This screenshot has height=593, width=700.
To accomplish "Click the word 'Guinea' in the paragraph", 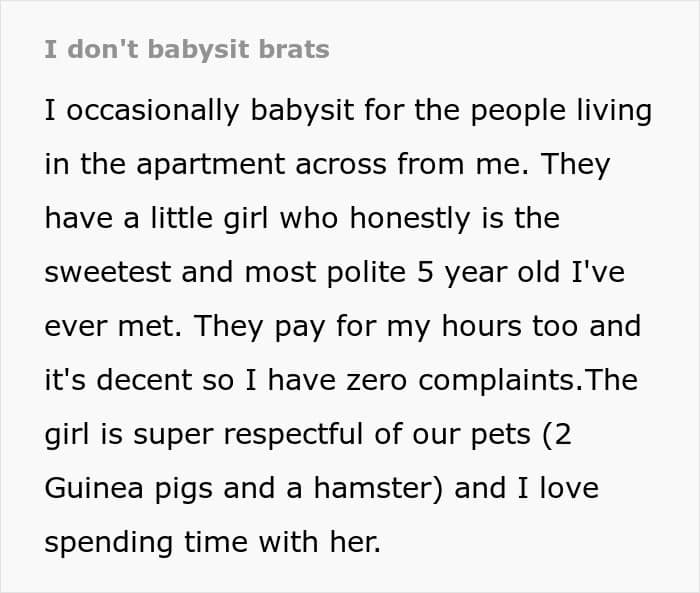I will coord(94,489).
